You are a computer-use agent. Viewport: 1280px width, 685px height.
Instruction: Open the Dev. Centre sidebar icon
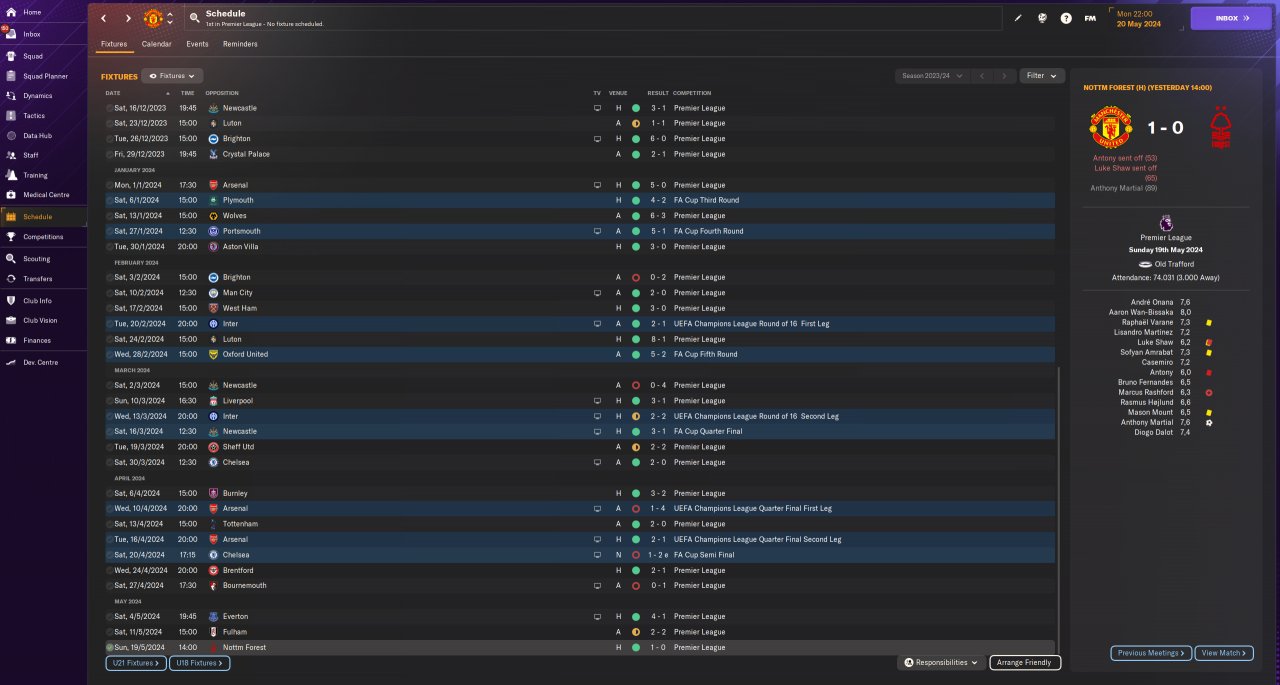[x=10, y=362]
